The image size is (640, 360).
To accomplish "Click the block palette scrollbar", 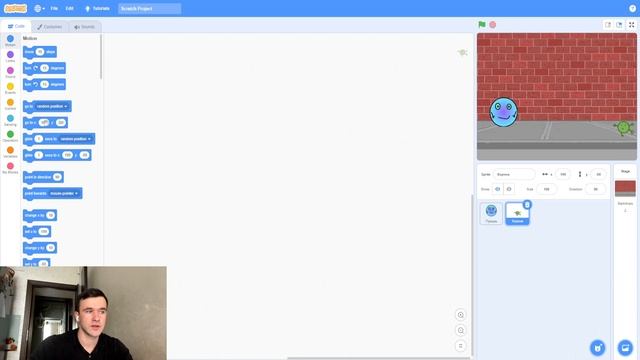I will click(101, 57).
